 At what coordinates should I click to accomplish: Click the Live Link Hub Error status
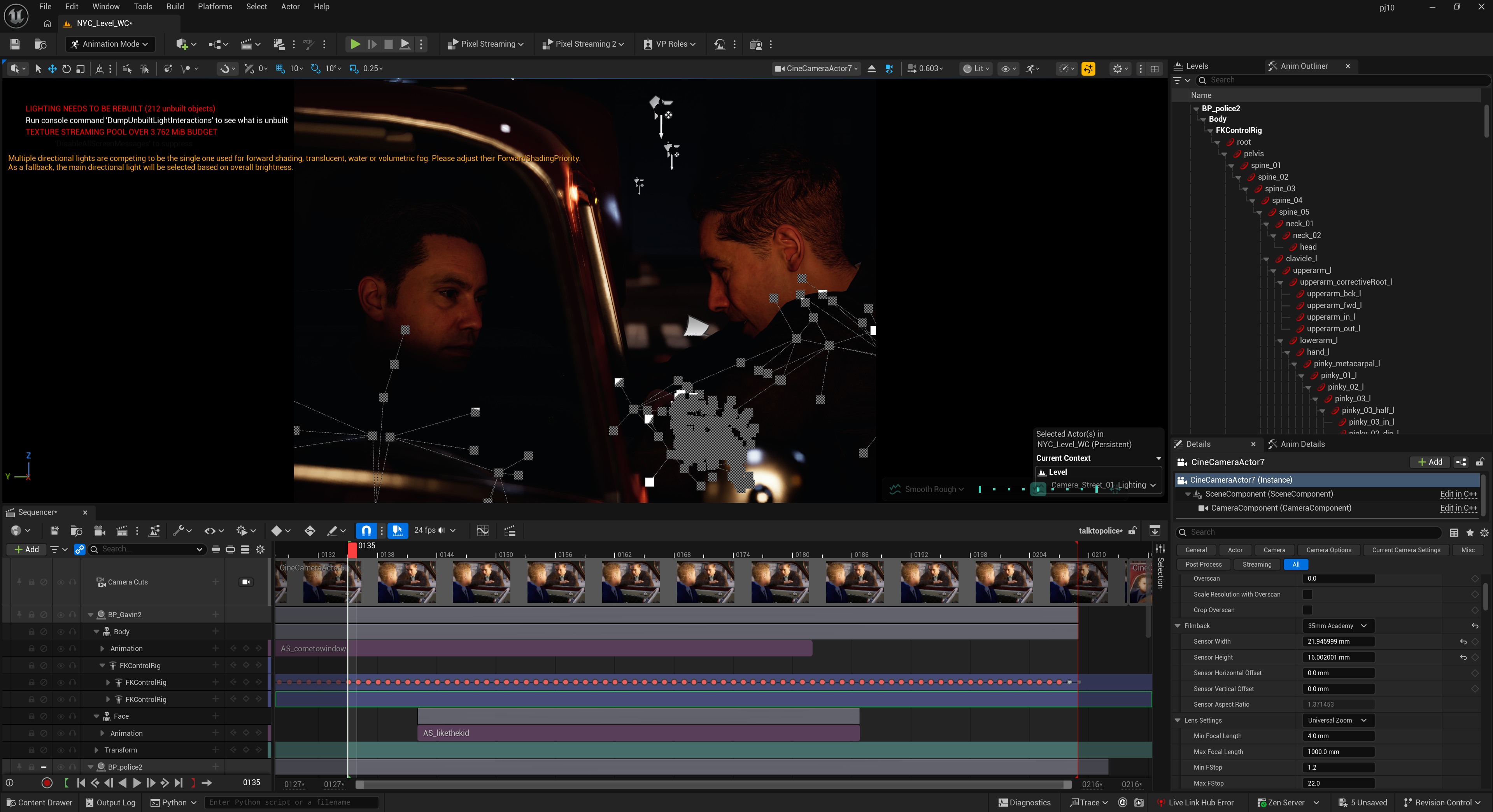1196,803
